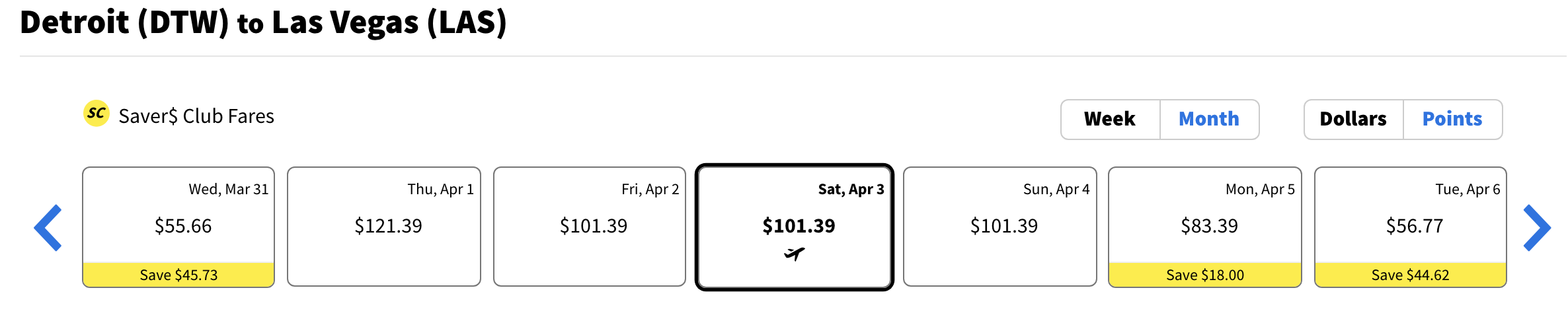Show fares in Dollars
This screenshot has height=325, width=1568.
click(x=1353, y=120)
